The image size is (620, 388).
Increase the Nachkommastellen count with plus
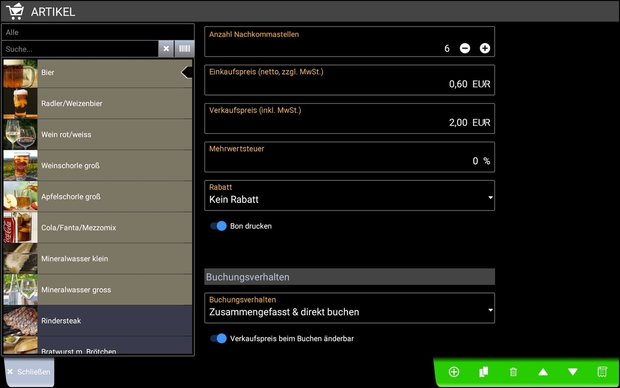coord(485,48)
